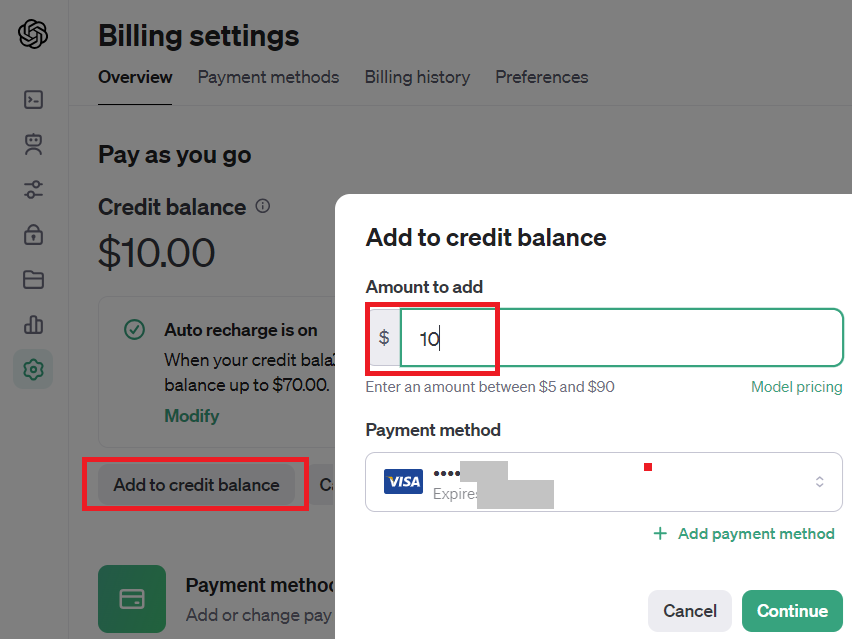Open the Usage bar chart icon
The image size is (852, 639).
[33, 324]
